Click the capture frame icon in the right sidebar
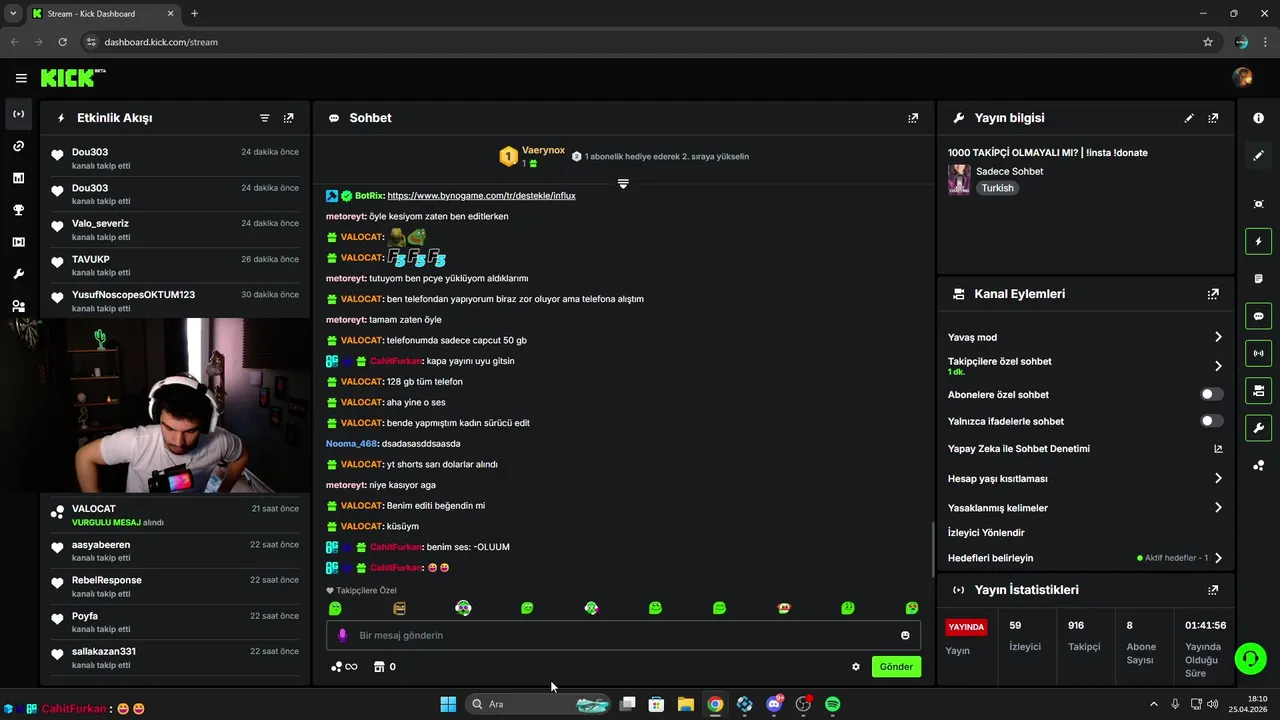This screenshot has width=1280, height=720. [1258, 204]
